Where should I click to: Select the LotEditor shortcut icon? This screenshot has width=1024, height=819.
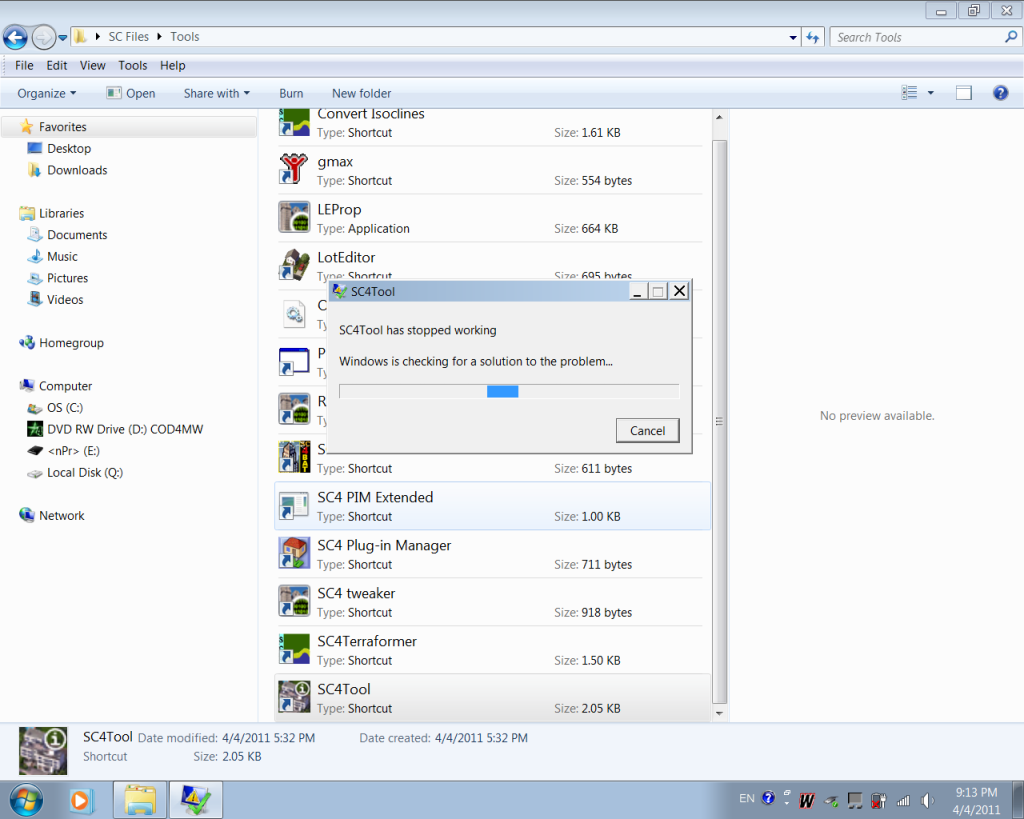294,265
